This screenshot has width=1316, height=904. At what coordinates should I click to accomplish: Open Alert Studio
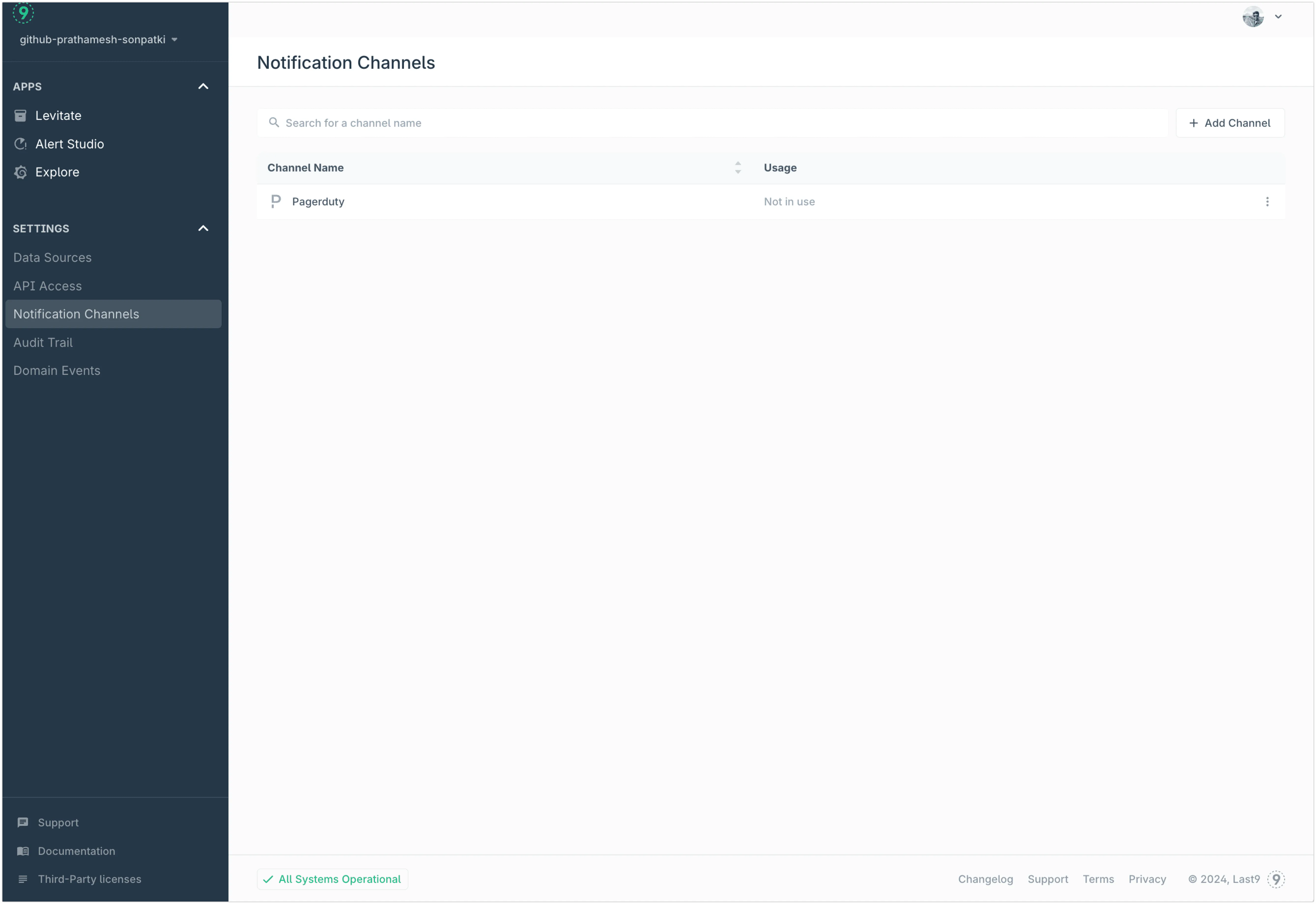point(70,144)
